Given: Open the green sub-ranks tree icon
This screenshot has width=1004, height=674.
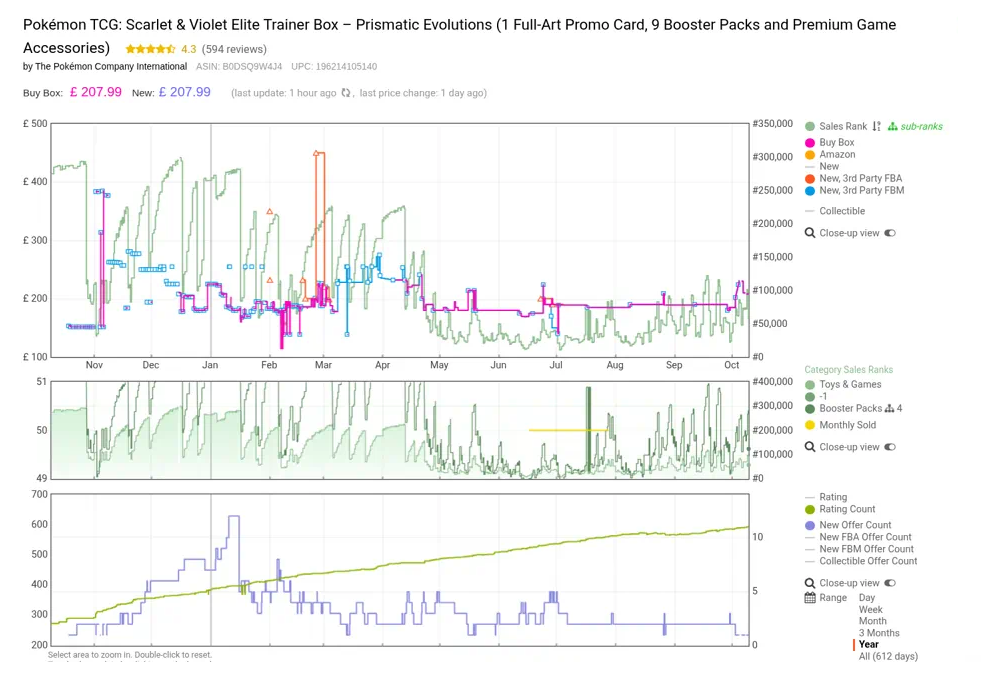Looking at the screenshot, I should 892,126.
